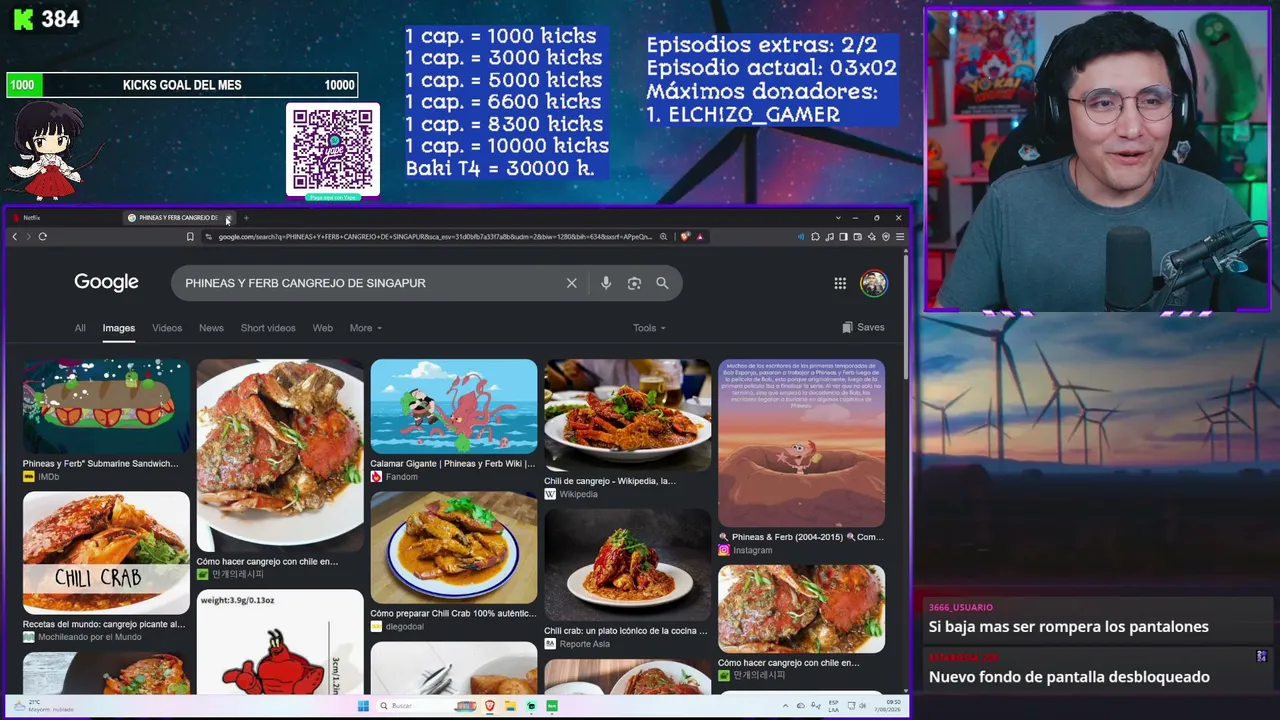
Task: Open Brave Rewards triangle icon
Action: [700, 237]
